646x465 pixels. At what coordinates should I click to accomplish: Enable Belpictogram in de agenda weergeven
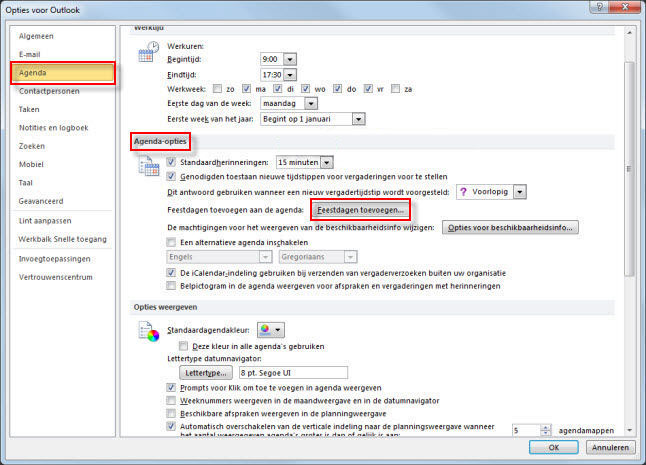coord(171,286)
